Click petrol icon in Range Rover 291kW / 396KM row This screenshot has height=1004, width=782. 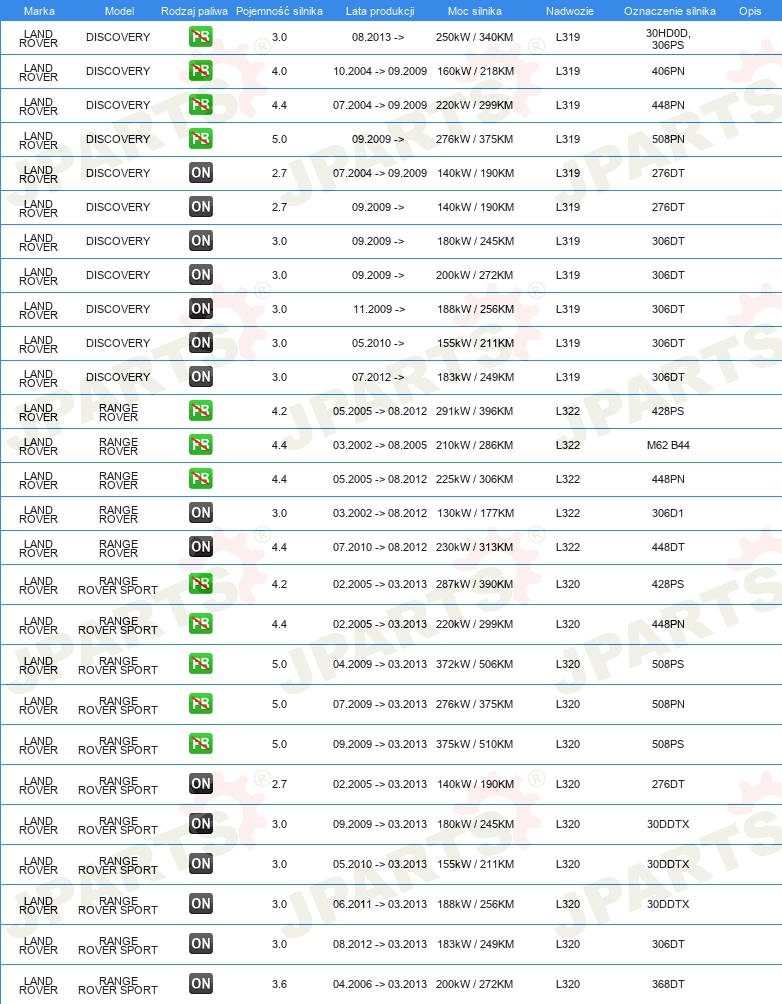200,410
